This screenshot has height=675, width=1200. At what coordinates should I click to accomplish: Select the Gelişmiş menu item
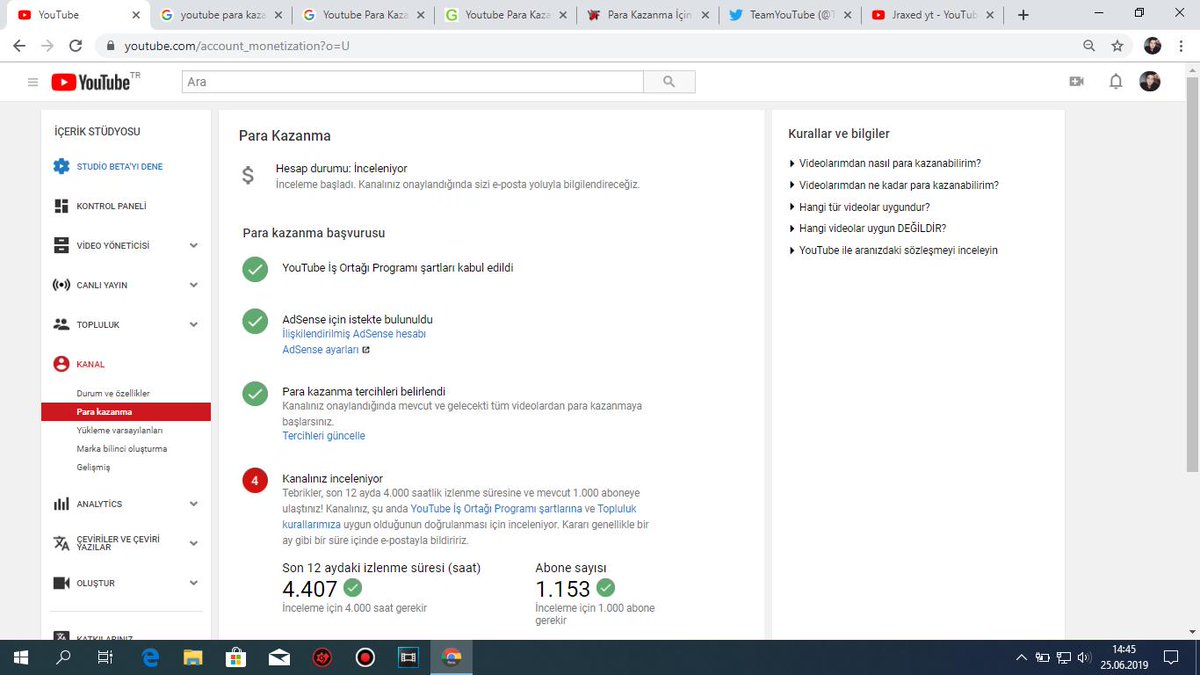[93, 467]
